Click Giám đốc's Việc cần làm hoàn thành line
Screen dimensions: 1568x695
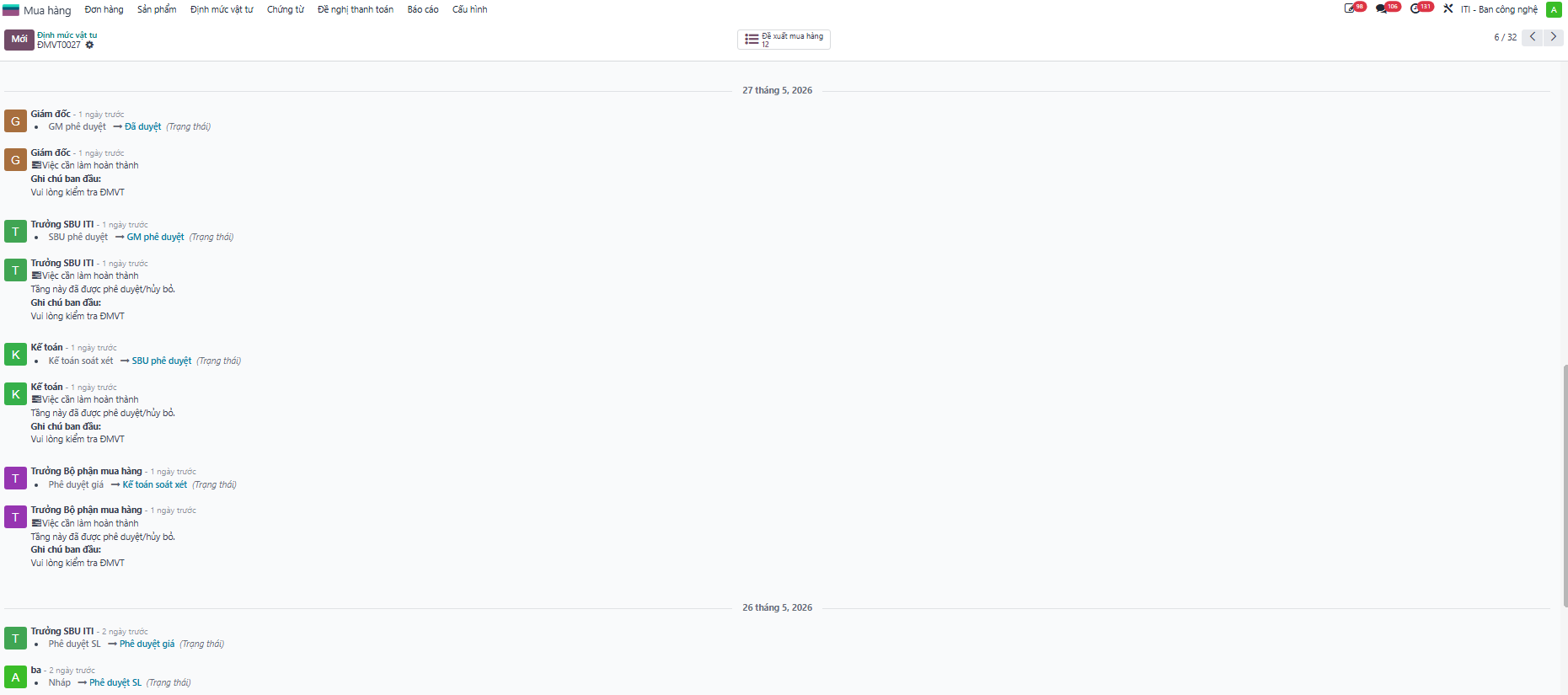85,165
